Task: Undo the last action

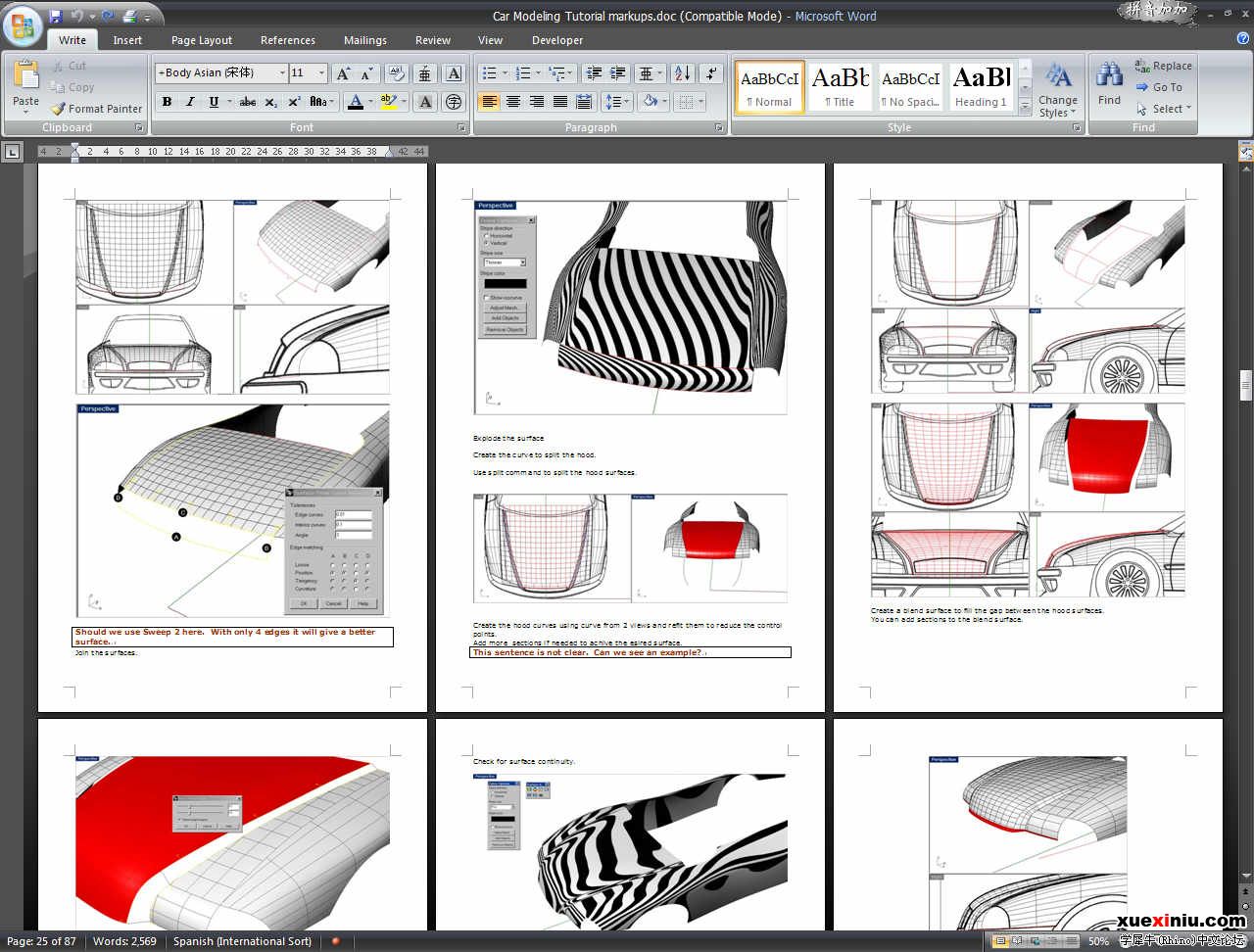Action: coord(76,16)
